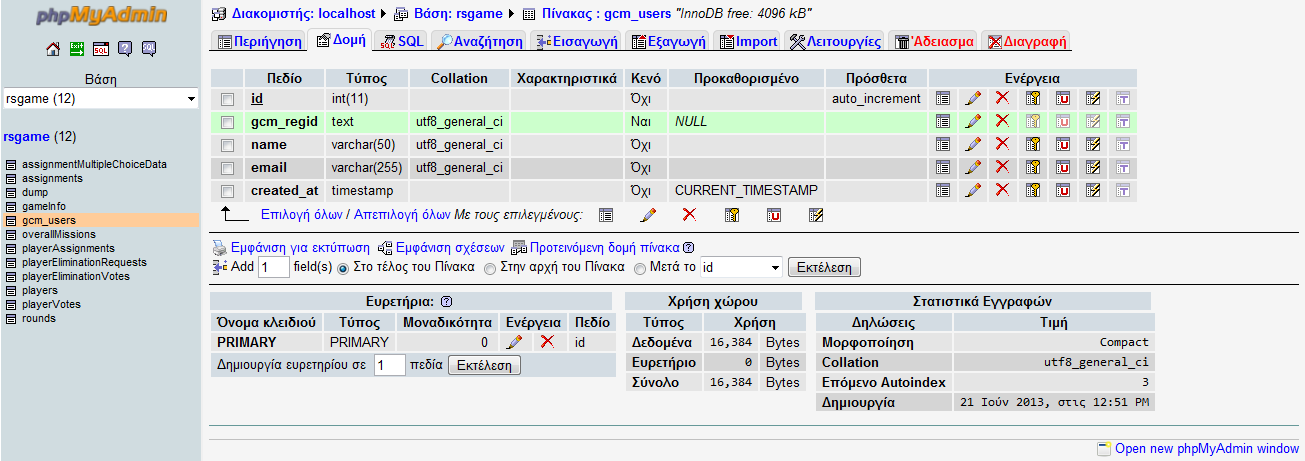Open the SQL query window icon

pos(101,49)
